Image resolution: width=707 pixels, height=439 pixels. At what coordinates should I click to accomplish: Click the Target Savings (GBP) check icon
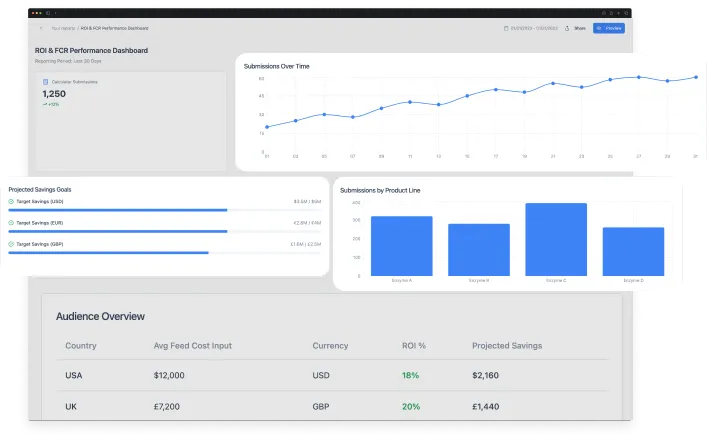11,243
